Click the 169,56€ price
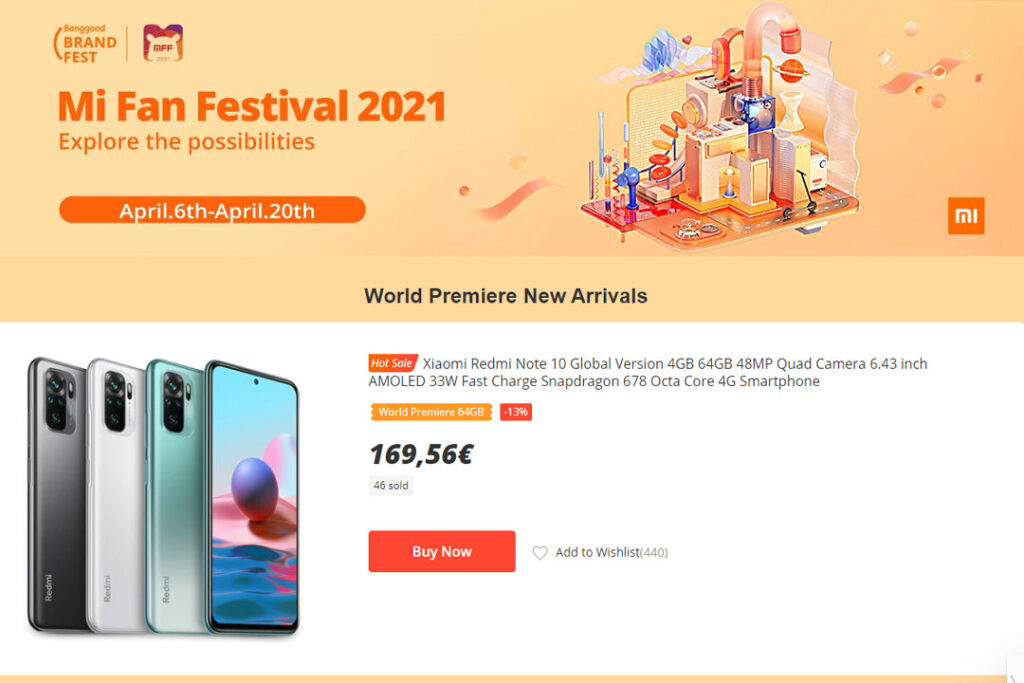Viewport: 1024px width, 683px height. tap(421, 454)
